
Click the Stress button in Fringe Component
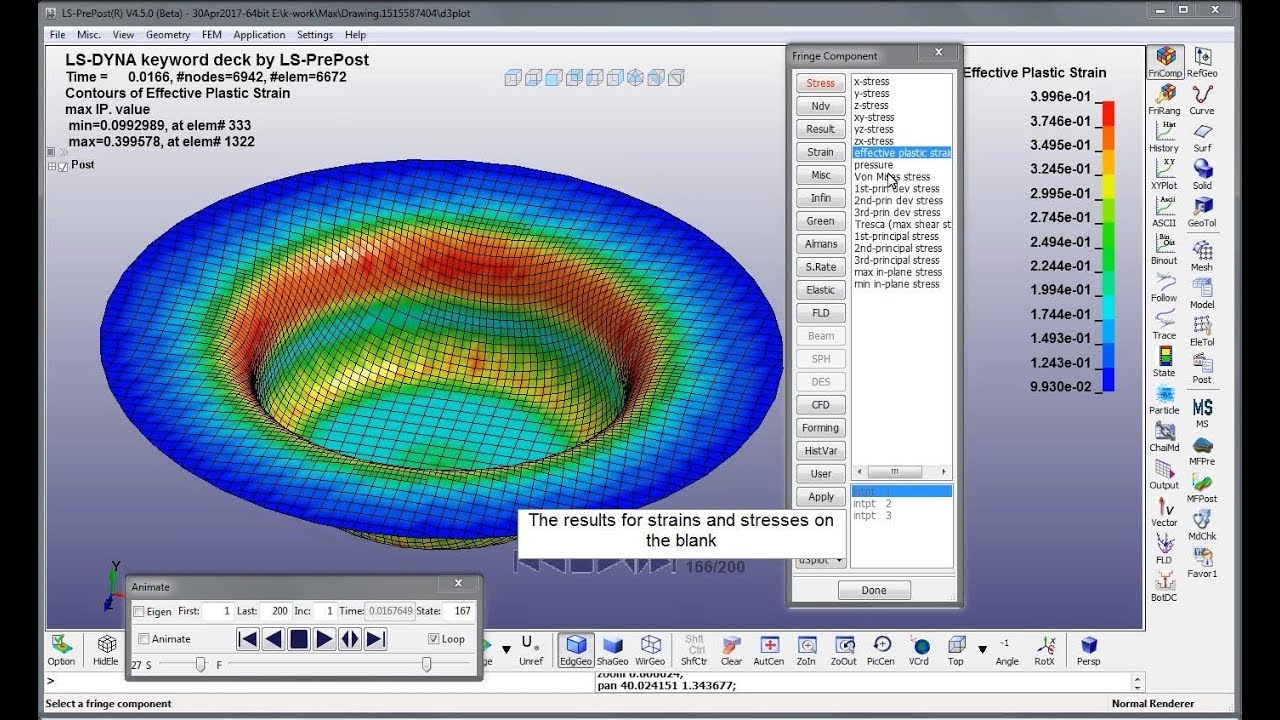click(x=820, y=83)
